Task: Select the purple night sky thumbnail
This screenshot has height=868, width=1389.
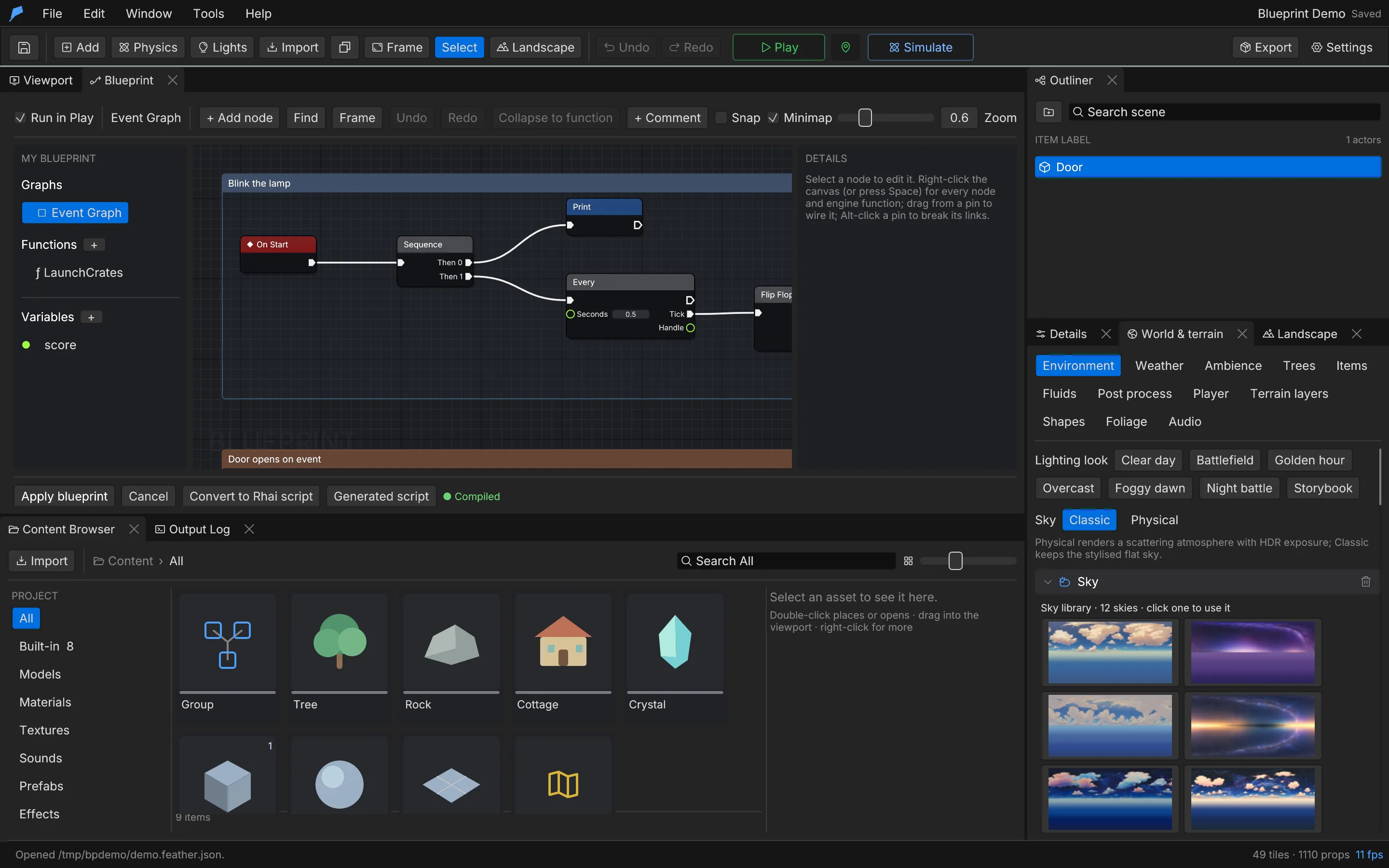Action: 1253,652
